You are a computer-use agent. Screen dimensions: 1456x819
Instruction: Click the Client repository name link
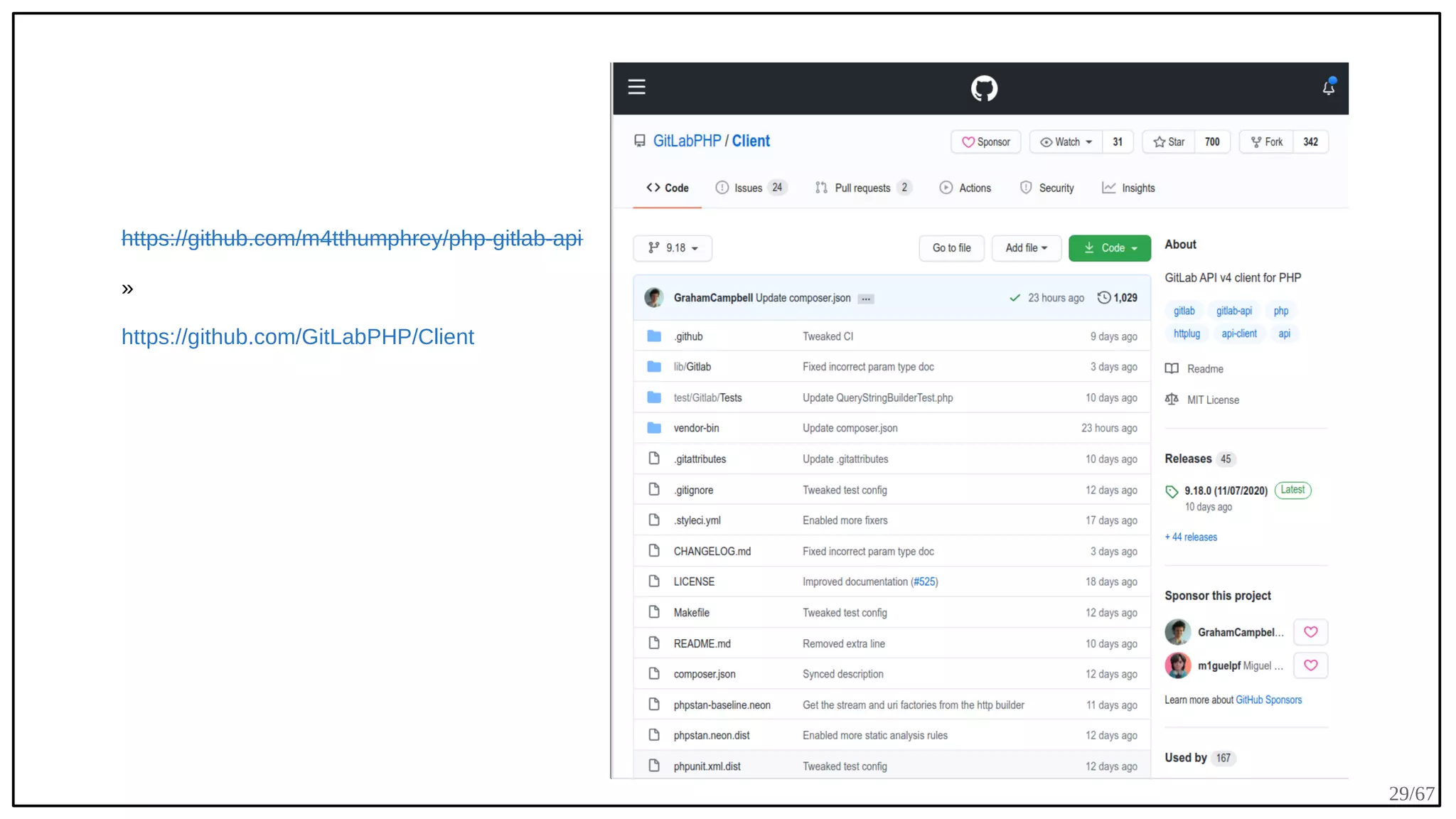click(x=751, y=141)
